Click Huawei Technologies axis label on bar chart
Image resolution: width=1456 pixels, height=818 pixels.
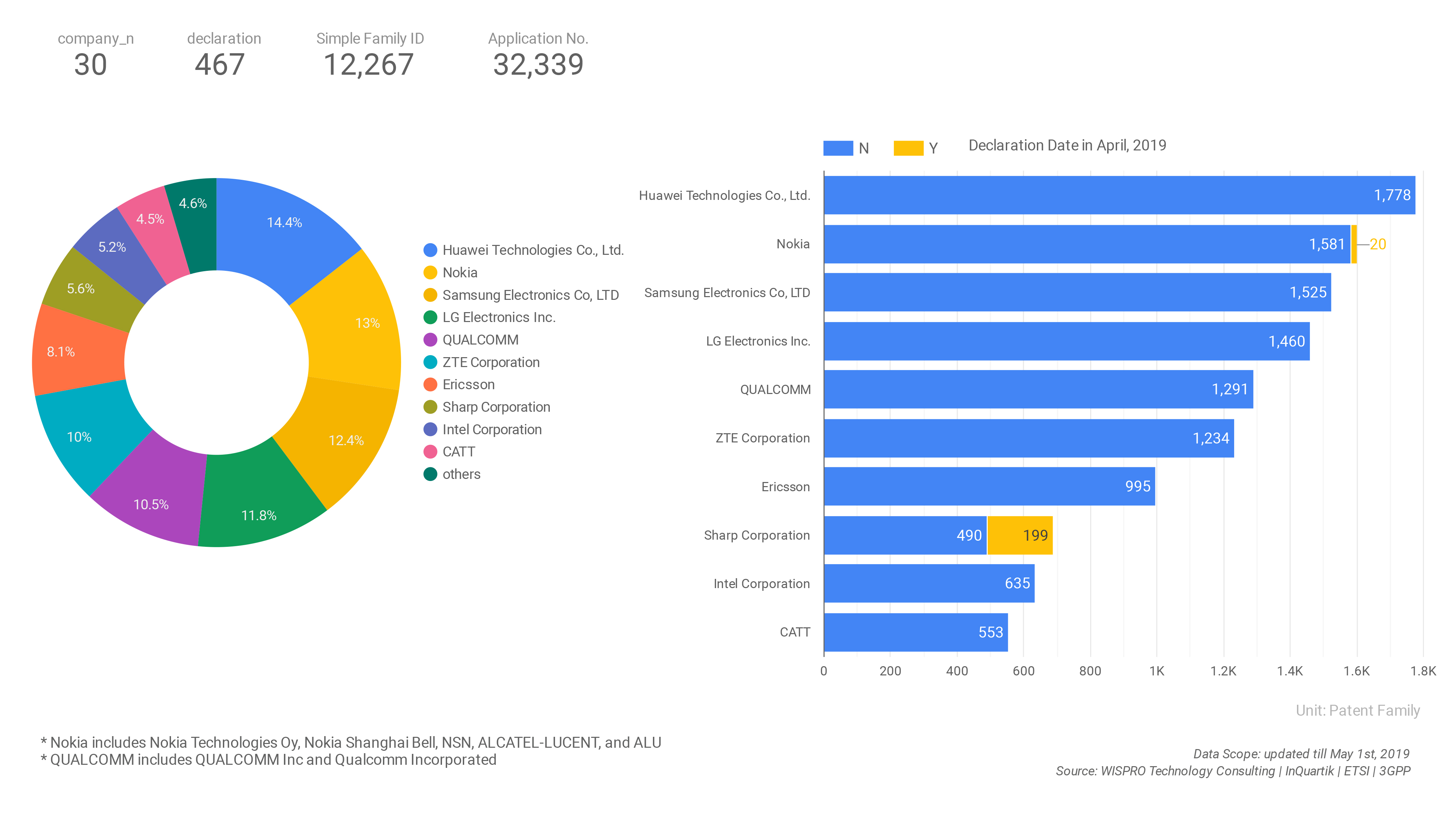pos(725,195)
